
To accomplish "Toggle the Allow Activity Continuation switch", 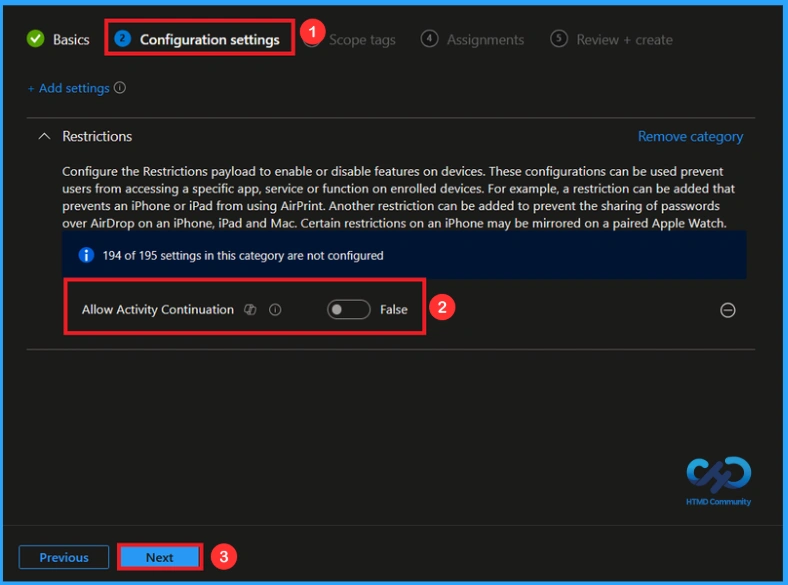I will click(348, 310).
